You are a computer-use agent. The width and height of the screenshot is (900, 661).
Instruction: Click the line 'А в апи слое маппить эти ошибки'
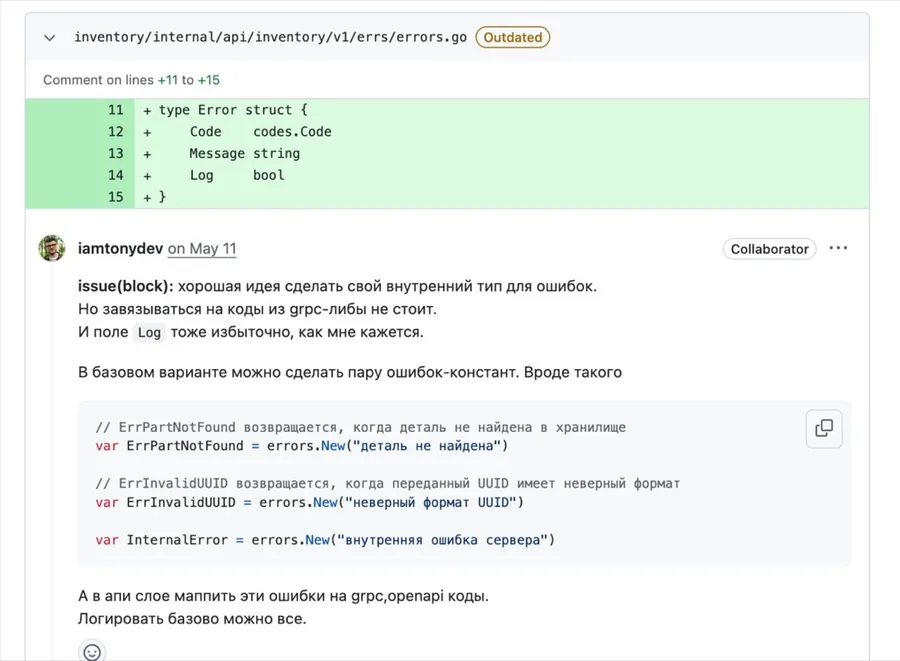point(284,596)
